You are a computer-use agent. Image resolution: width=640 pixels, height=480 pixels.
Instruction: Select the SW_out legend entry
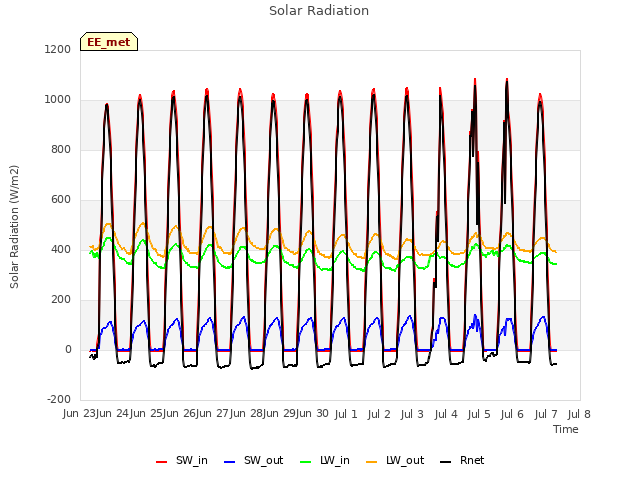[253, 460]
